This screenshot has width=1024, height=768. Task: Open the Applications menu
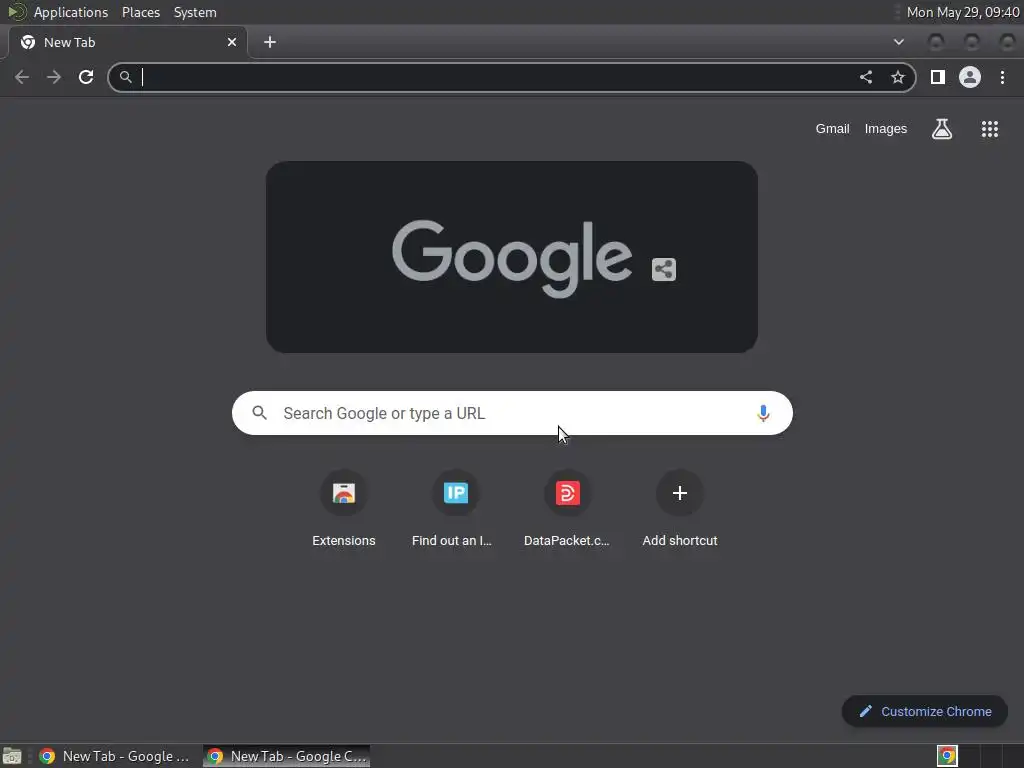point(71,12)
